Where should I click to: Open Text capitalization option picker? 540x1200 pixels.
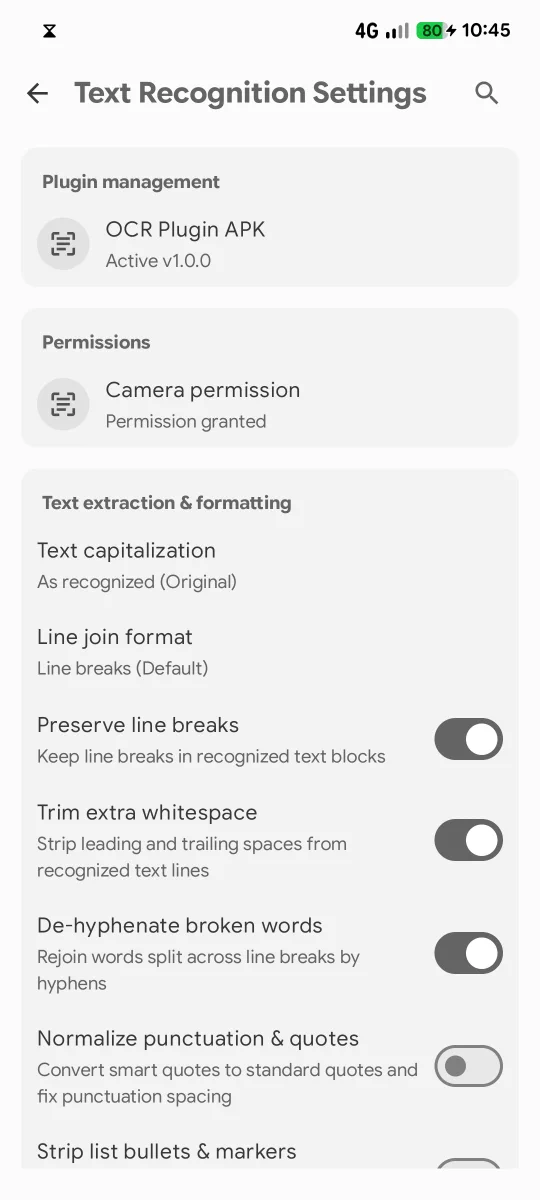pos(270,564)
